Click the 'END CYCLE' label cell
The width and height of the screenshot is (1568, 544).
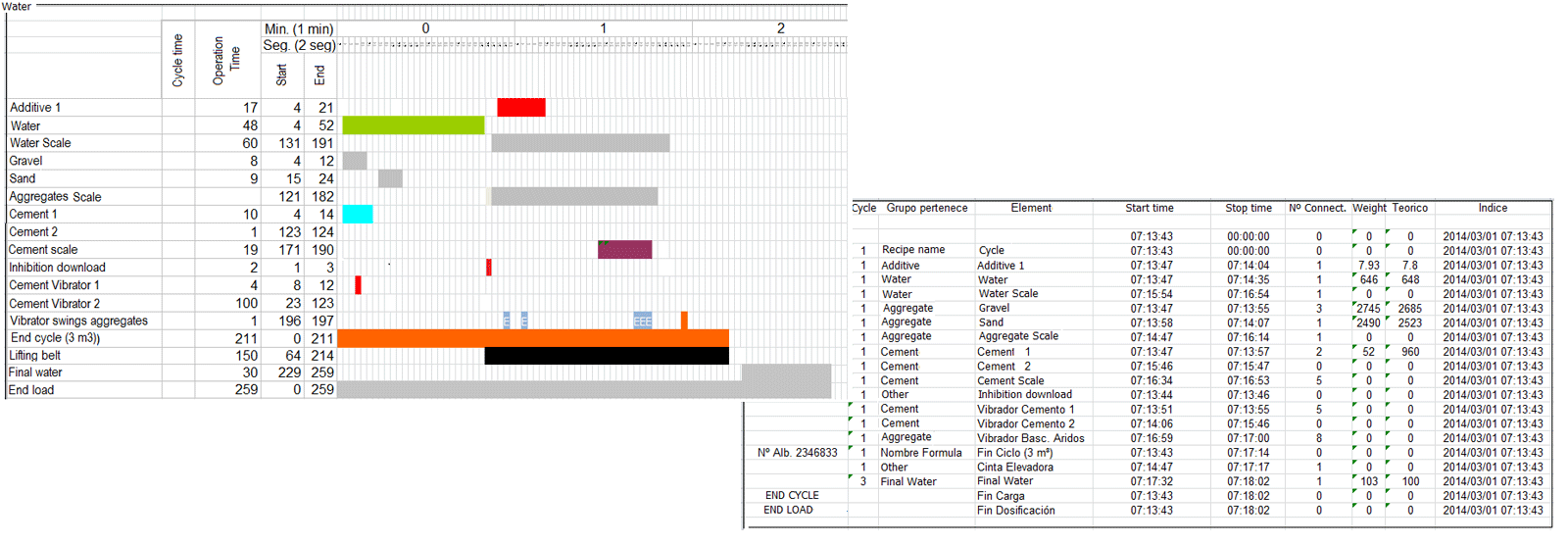(x=792, y=495)
